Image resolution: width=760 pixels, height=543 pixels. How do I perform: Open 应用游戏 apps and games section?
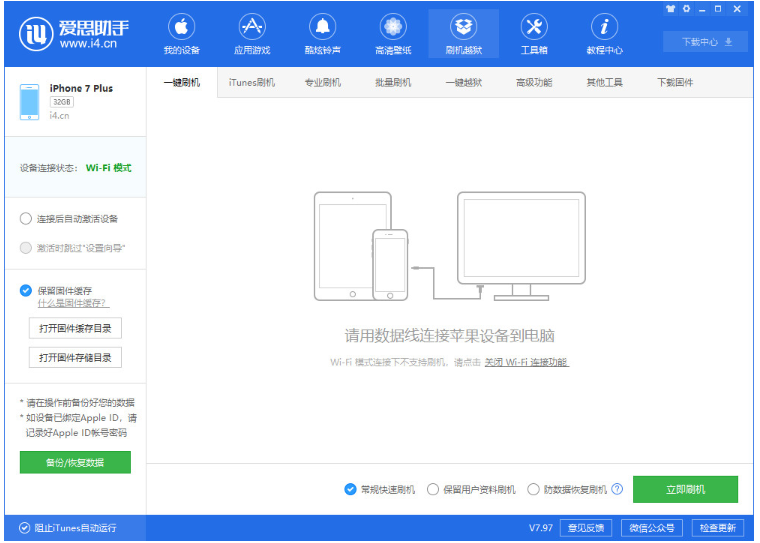[x=252, y=34]
